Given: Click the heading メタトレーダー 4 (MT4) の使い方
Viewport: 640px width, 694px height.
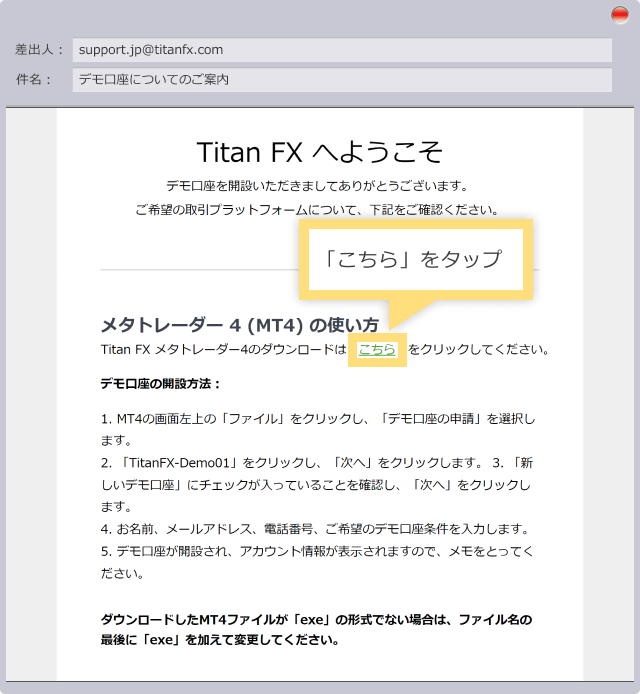Looking at the screenshot, I should (239, 325).
